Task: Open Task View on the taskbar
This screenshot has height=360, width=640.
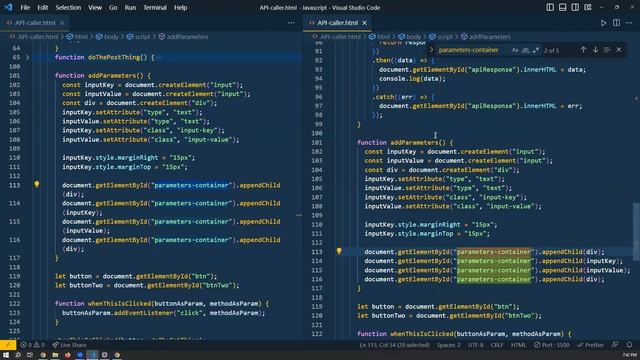Action: 30,355
